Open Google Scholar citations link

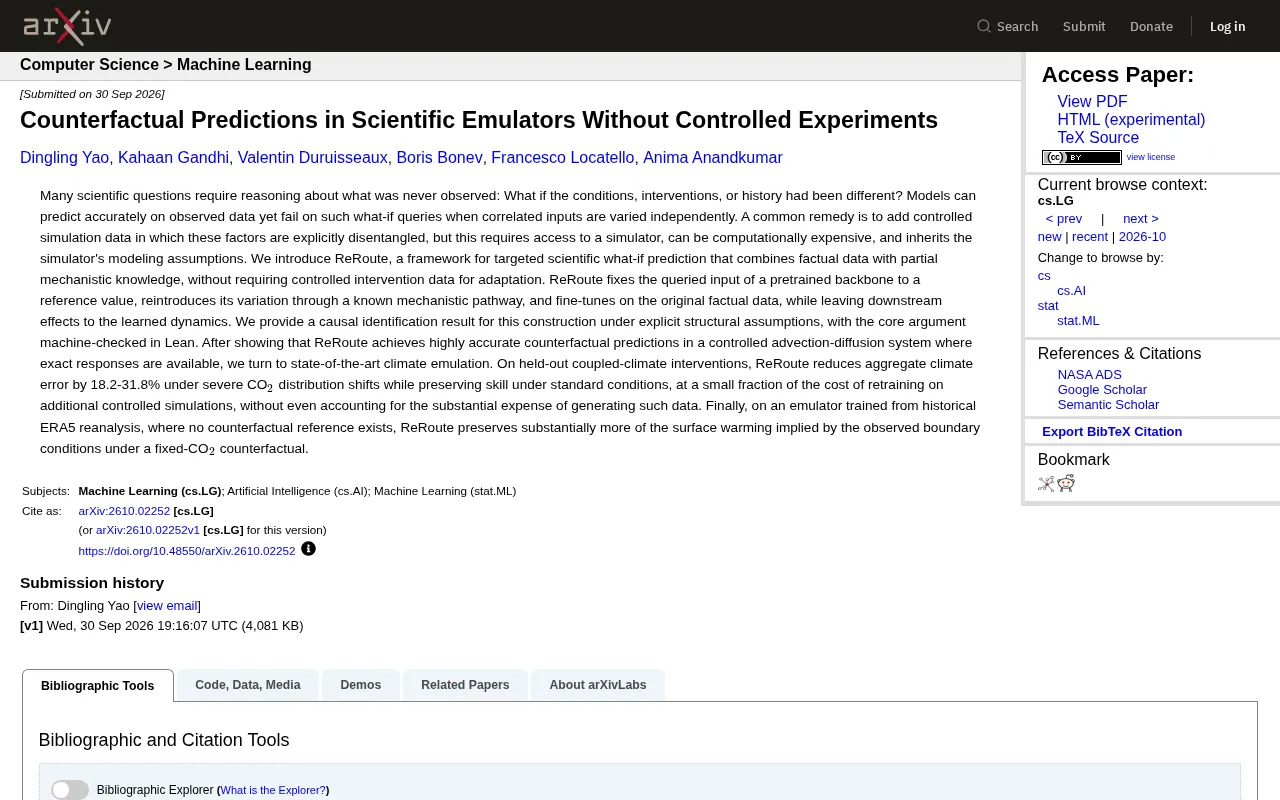1102,390
